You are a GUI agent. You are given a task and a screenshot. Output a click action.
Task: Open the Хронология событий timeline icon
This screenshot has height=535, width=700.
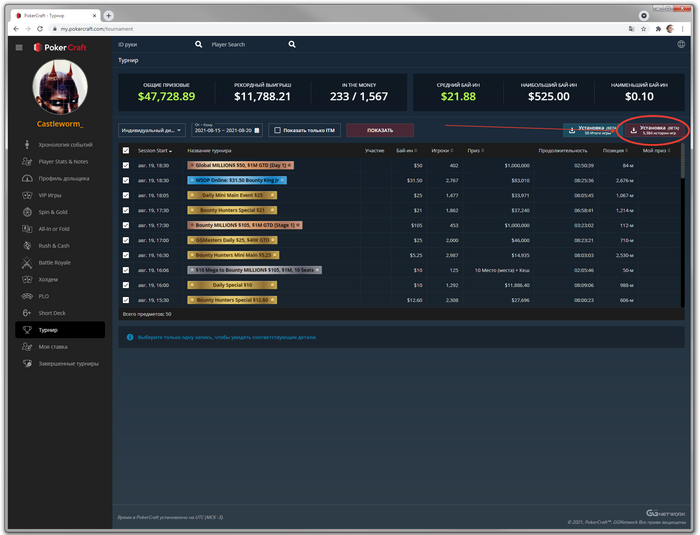(x=27, y=144)
